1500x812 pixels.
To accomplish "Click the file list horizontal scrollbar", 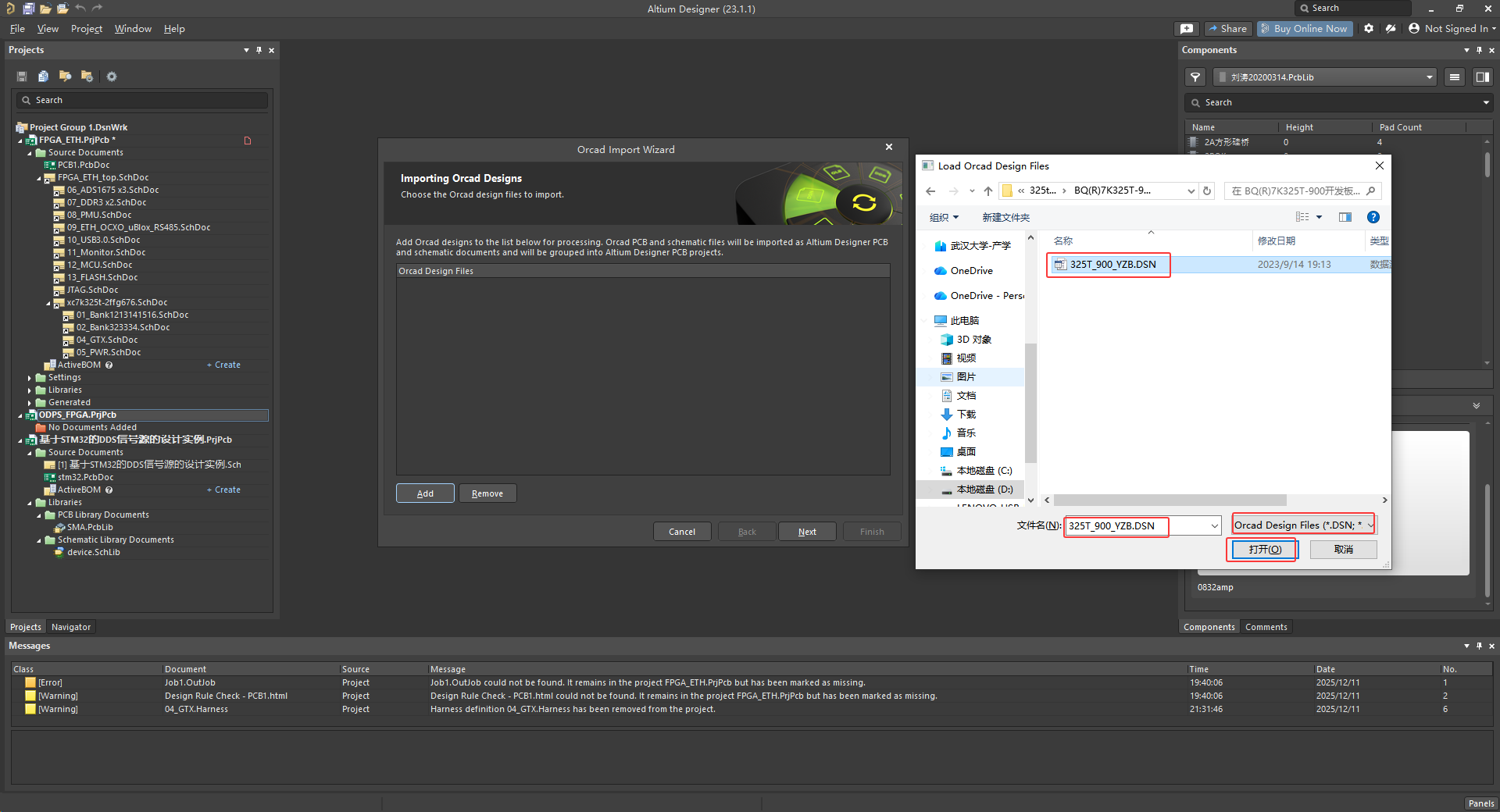I will [1170, 500].
